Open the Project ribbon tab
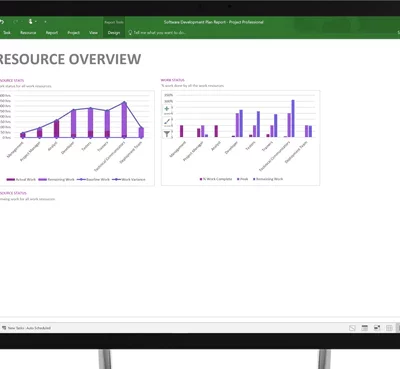 click(x=74, y=33)
